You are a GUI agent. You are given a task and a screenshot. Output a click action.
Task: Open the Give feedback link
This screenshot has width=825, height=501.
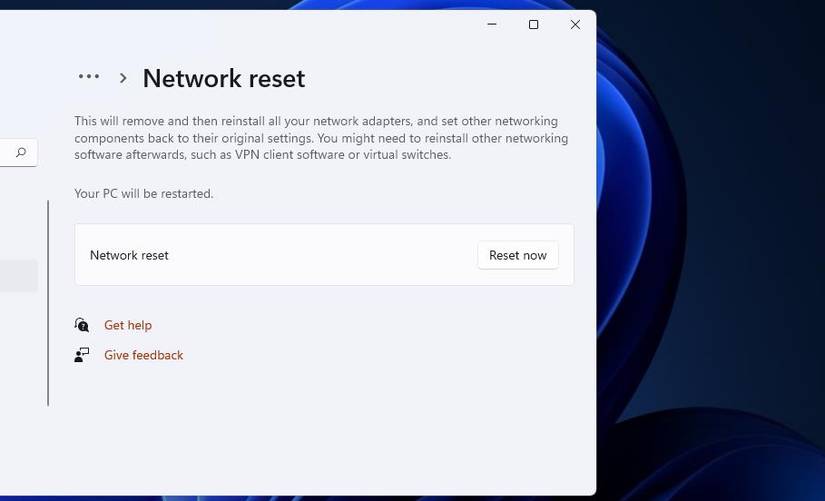pos(143,355)
